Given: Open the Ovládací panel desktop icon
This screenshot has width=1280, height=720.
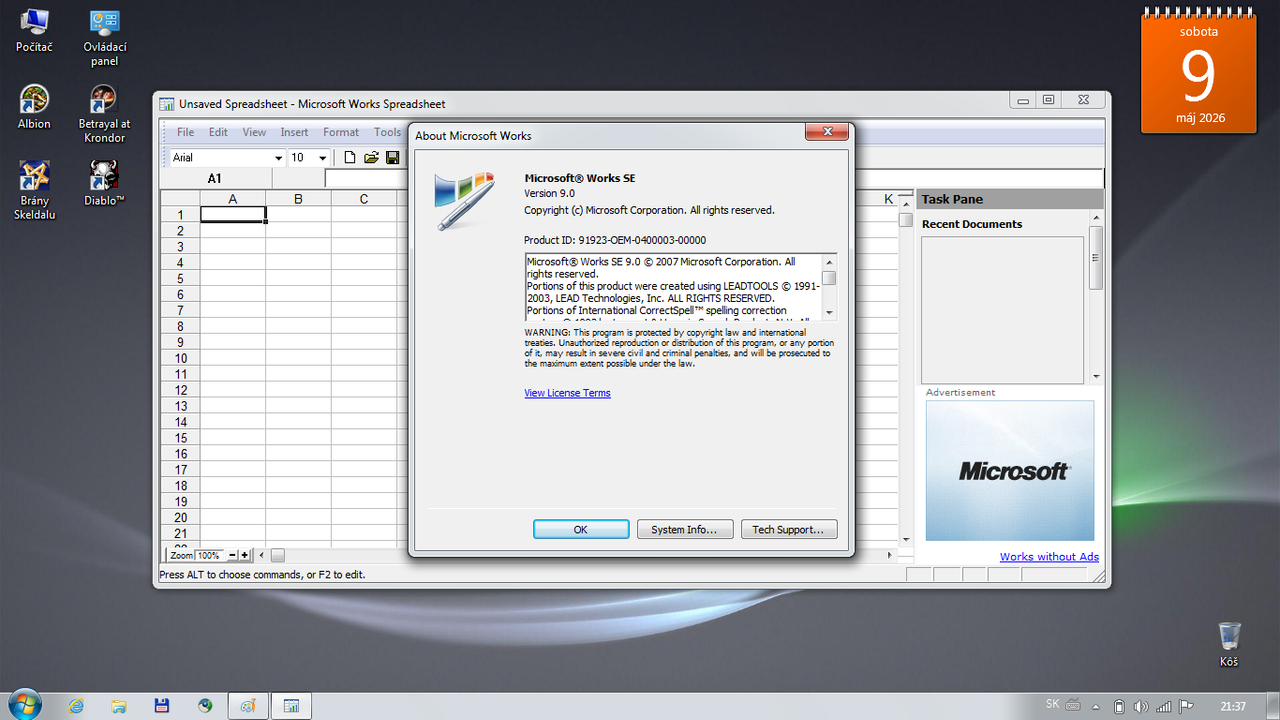Looking at the screenshot, I should 104,38.
